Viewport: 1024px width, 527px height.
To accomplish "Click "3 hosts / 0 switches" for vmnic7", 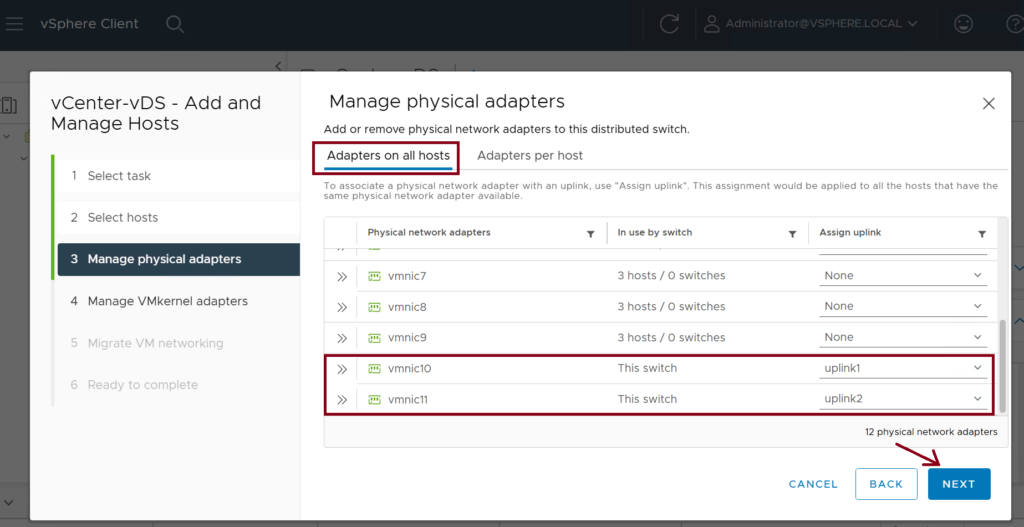I will [x=671, y=276].
